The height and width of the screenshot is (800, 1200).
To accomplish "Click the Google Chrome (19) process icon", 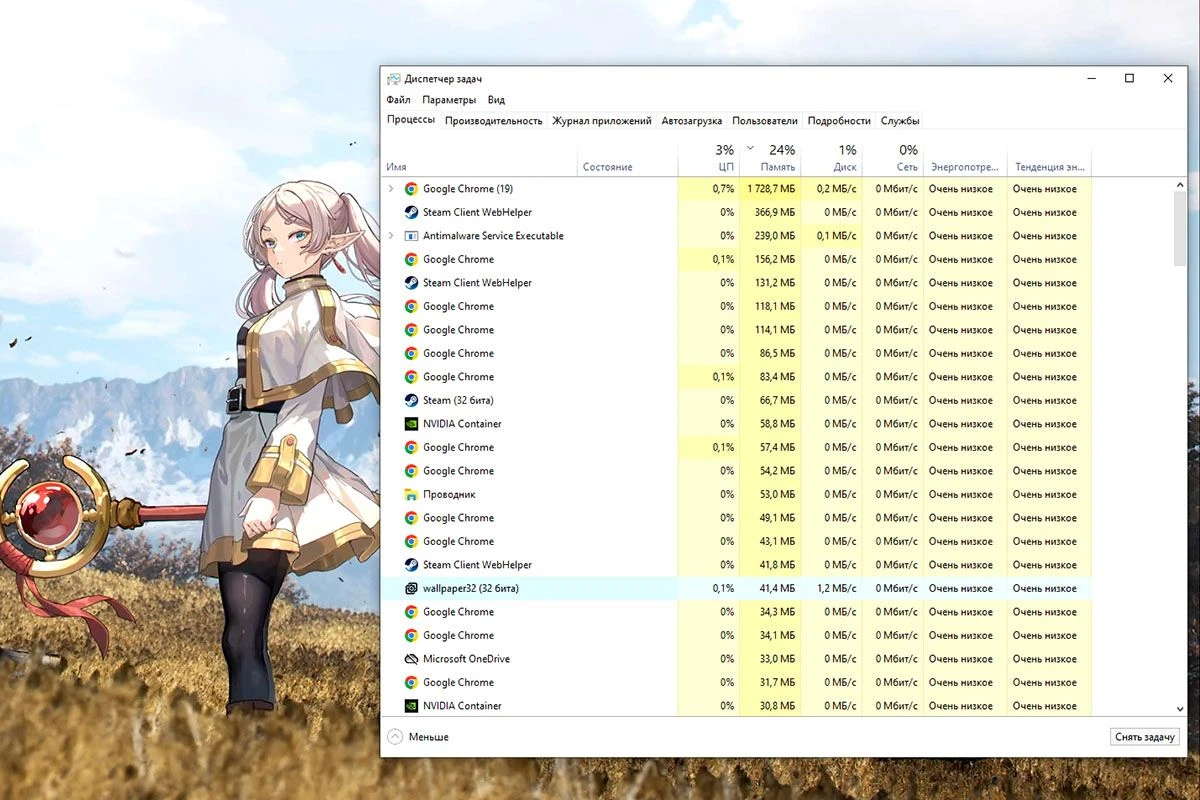I will [x=411, y=189].
